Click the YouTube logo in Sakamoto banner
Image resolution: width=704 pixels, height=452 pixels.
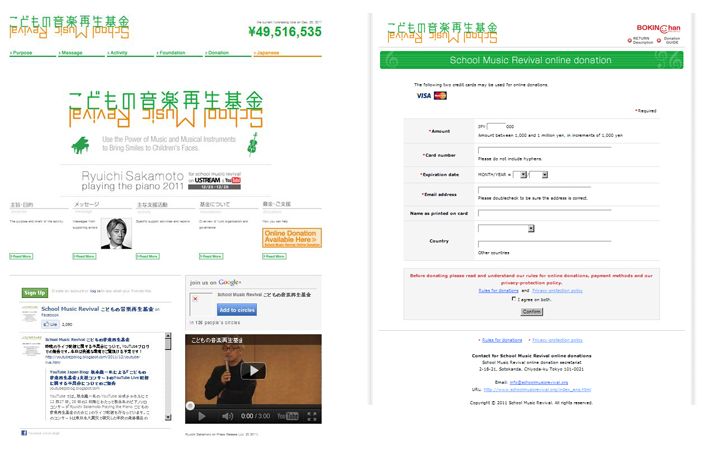coord(233,180)
